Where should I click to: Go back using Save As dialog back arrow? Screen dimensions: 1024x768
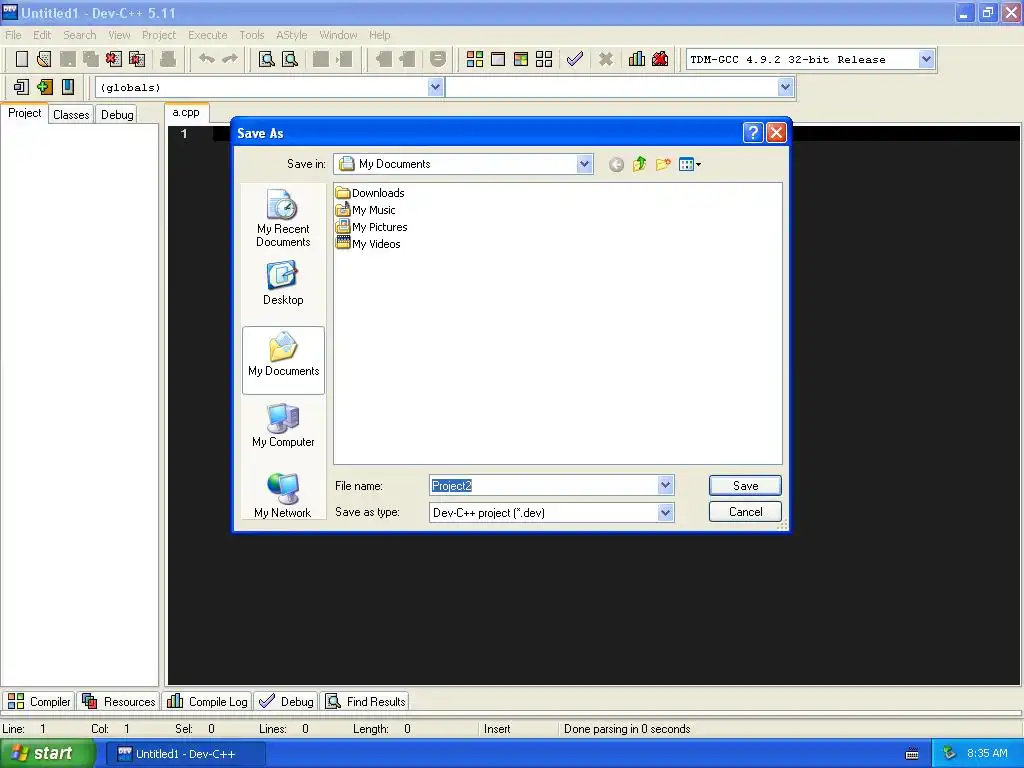tap(616, 165)
